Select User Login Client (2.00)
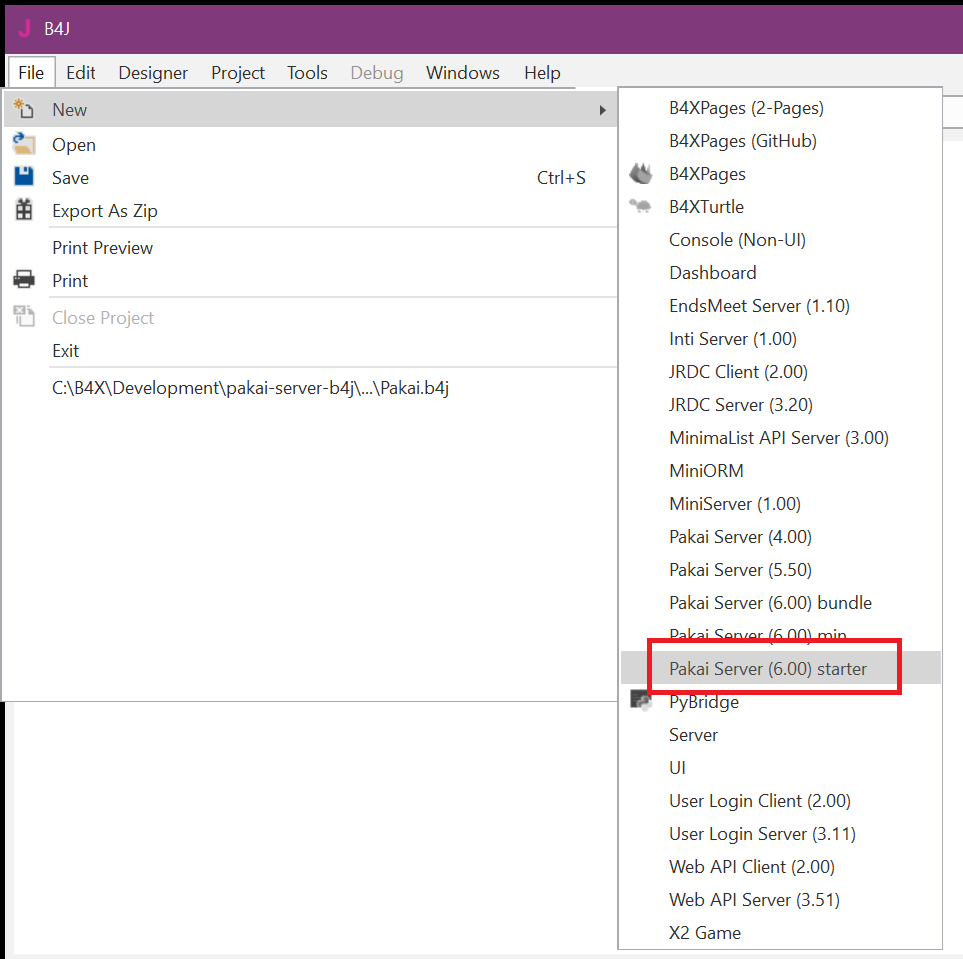Screen dimensions: 963x959 [781, 801]
